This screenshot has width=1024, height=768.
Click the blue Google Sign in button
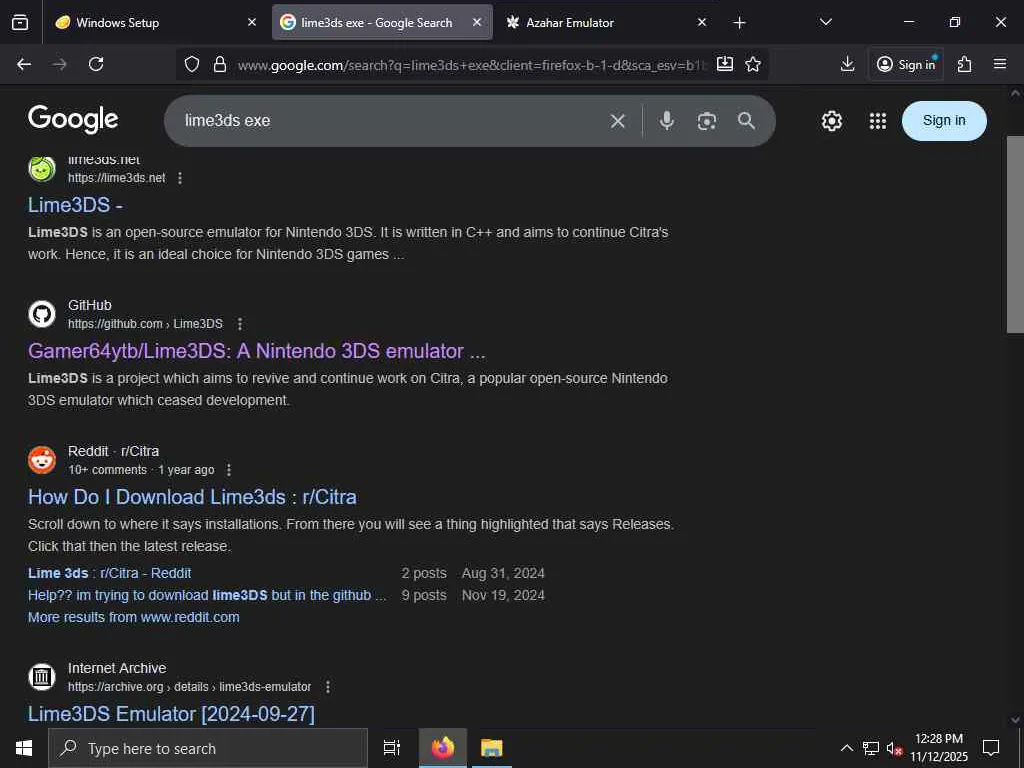click(x=944, y=121)
